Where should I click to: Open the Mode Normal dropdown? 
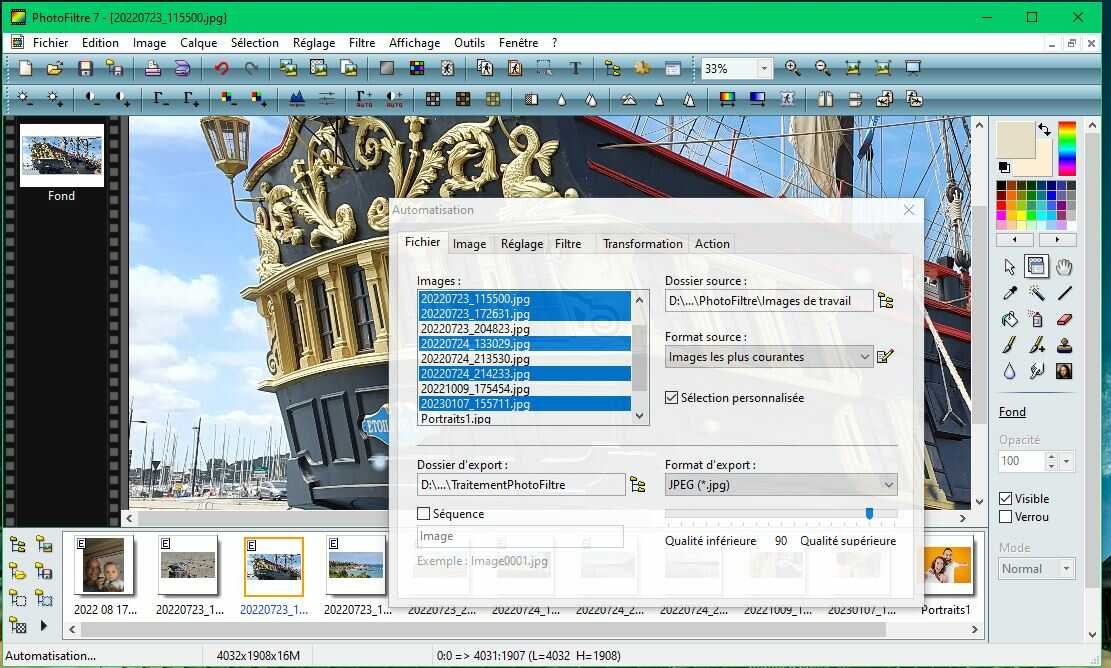(x=1037, y=569)
